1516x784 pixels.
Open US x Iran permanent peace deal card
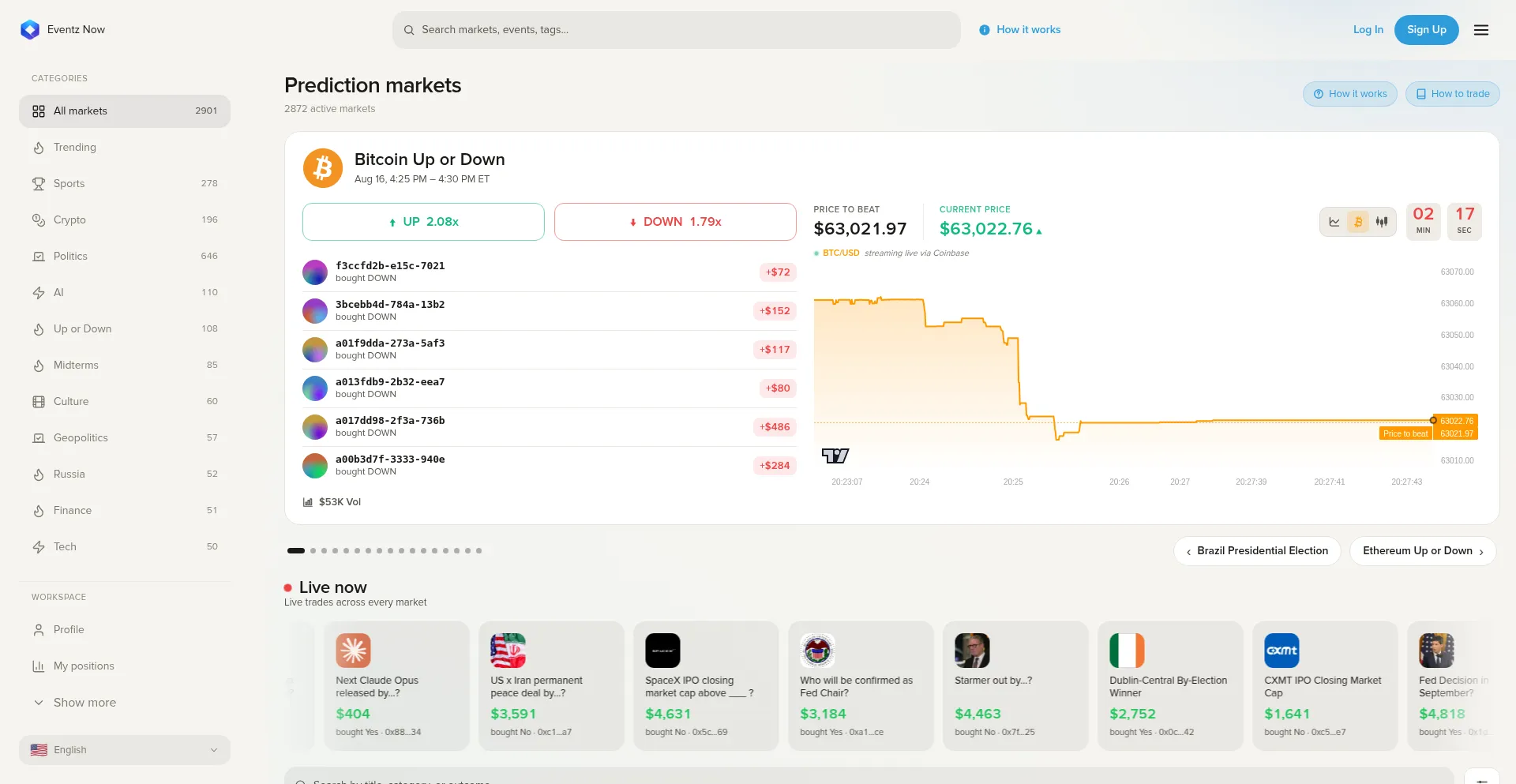[x=551, y=685]
